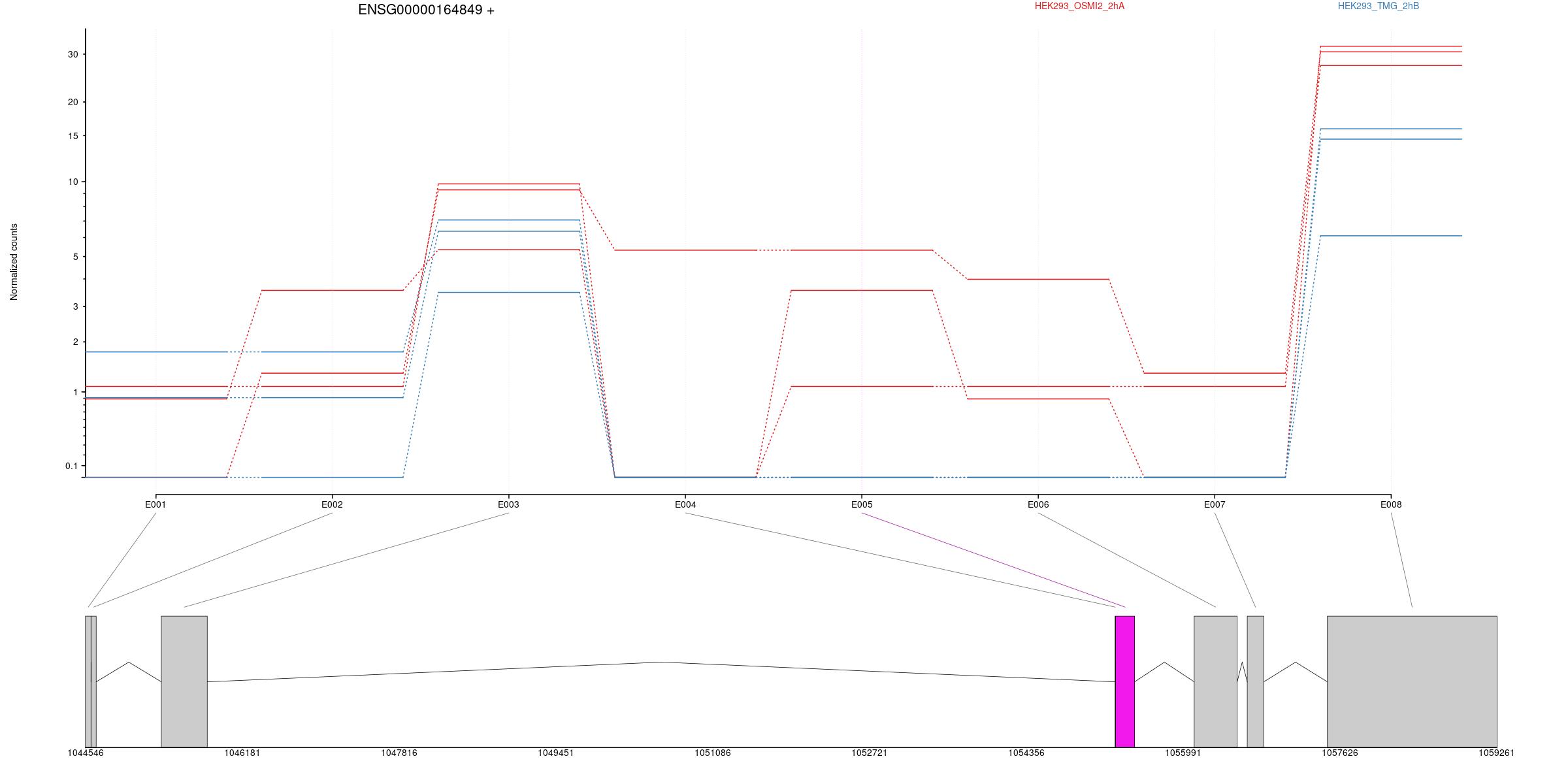Select the HEK293_TMG_2hB legend label
The height and width of the screenshot is (784, 1568).
1379,6
